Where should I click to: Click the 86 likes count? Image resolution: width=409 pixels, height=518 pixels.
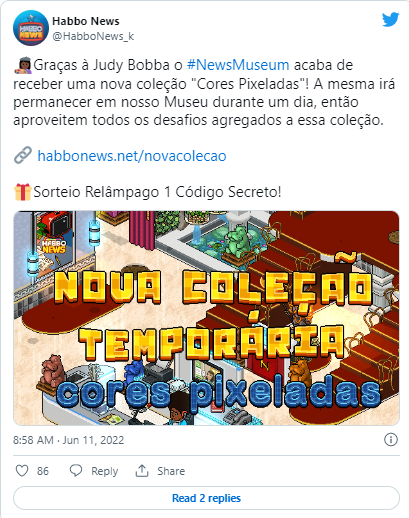click(43, 471)
